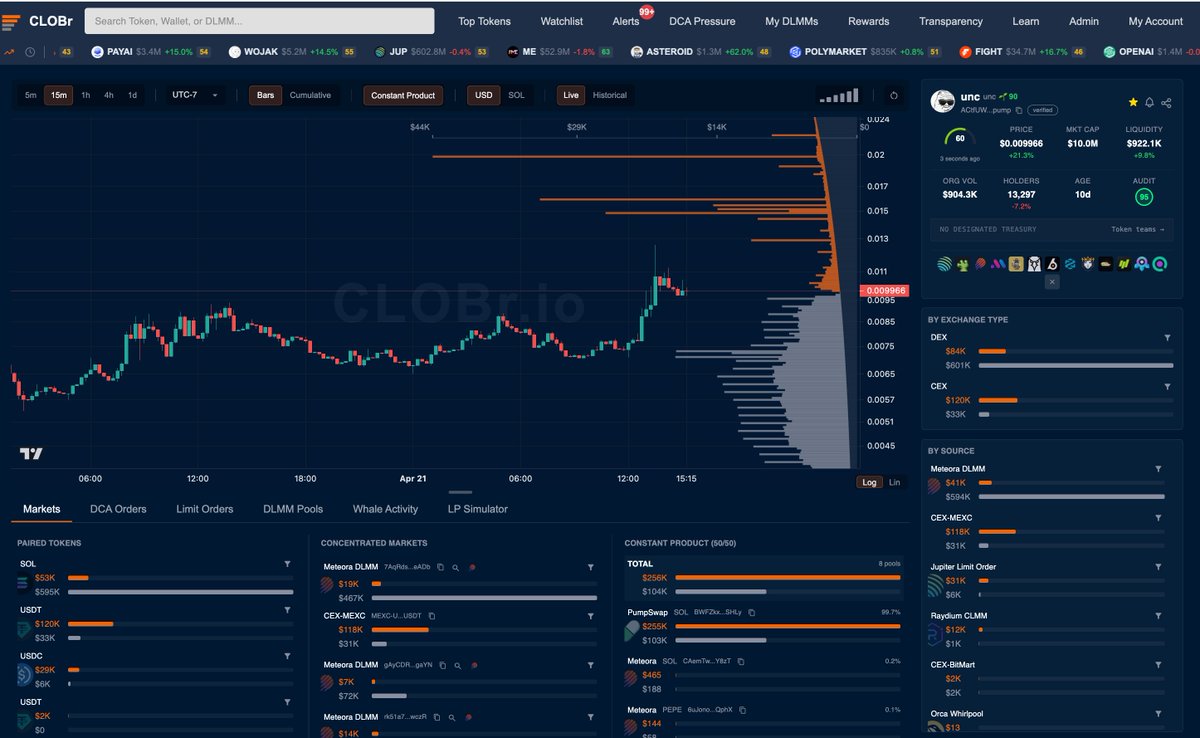Share the unc token page
The width and height of the screenshot is (1200, 738).
click(1167, 102)
